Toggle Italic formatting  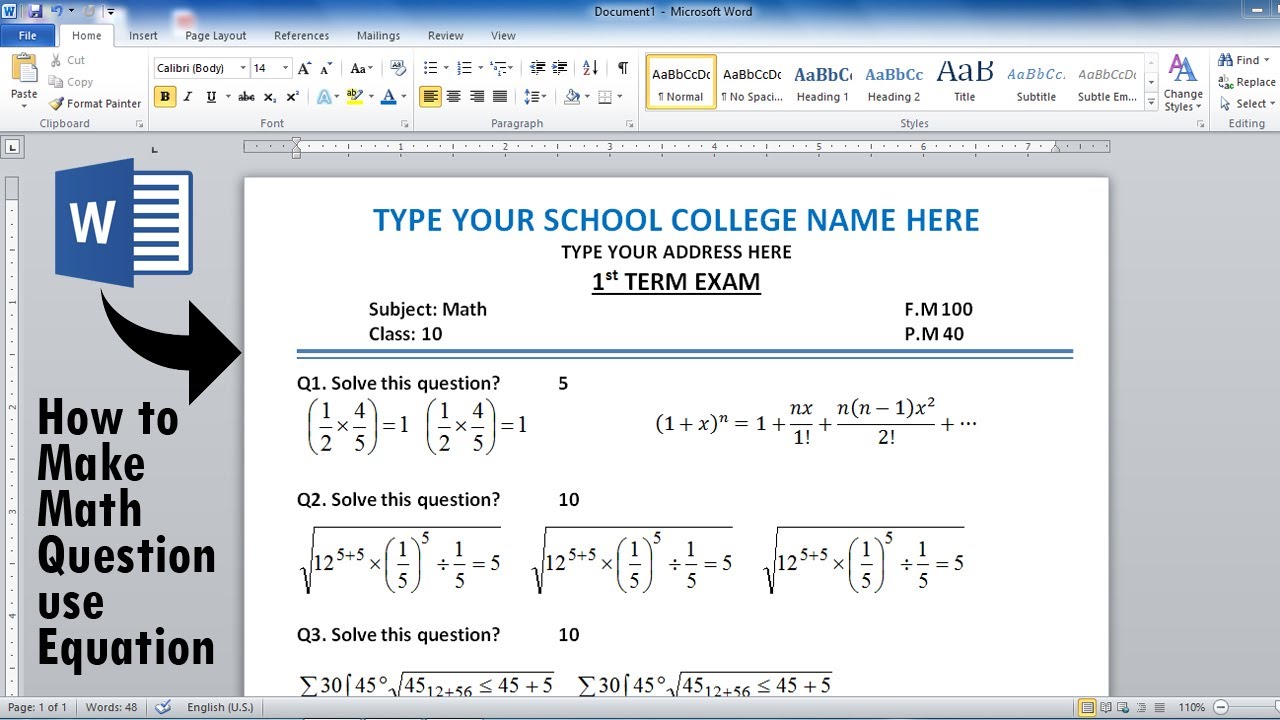188,97
